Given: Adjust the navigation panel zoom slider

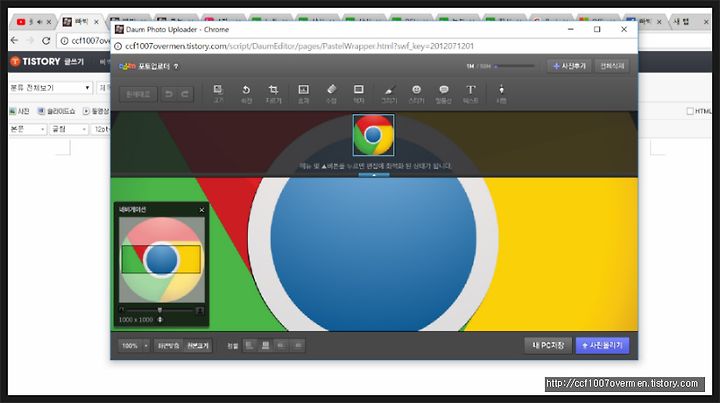Looking at the screenshot, I should [x=160, y=310].
